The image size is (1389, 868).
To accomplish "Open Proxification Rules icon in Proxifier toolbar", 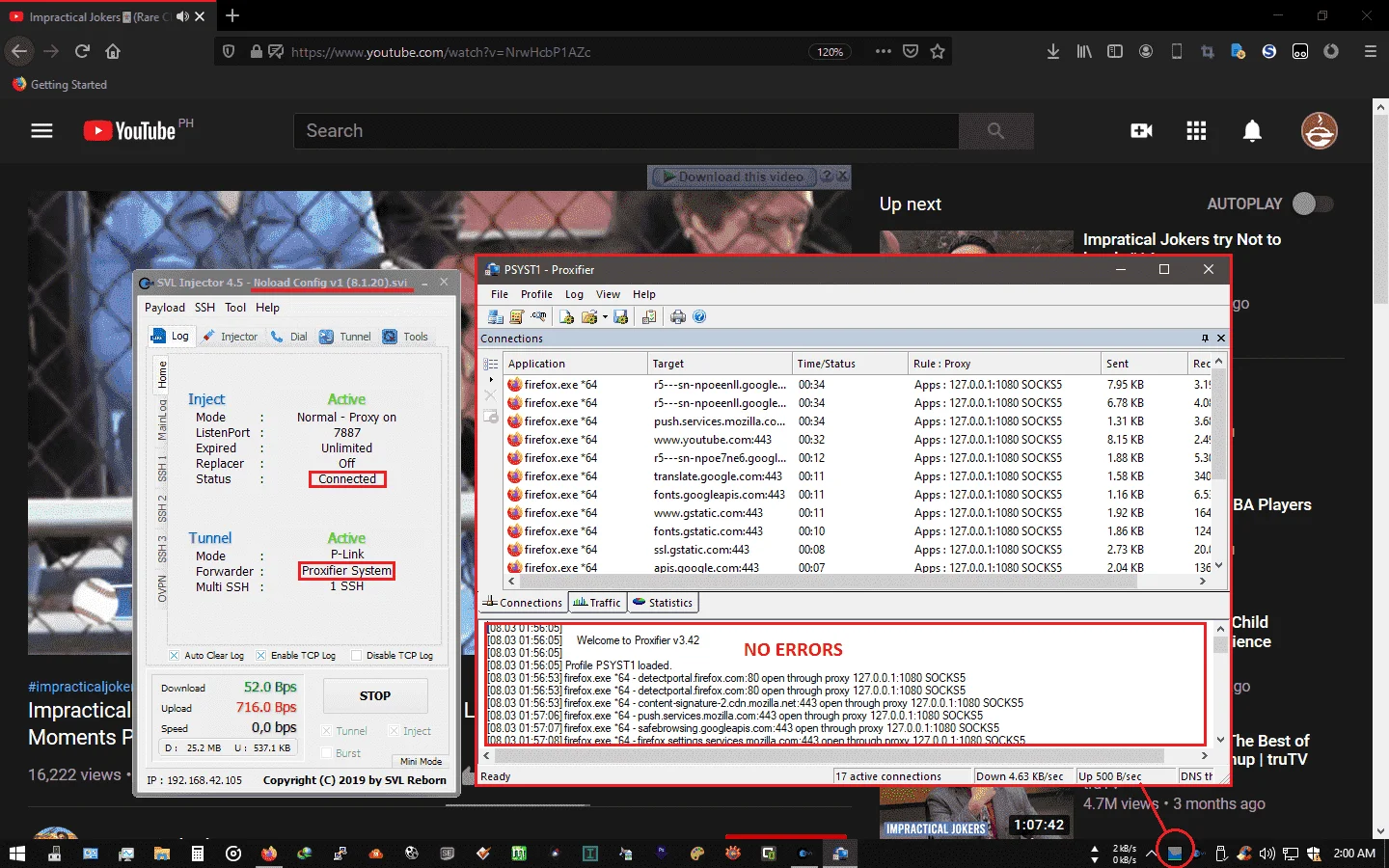I will pyautogui.click(x=517, y=316).
